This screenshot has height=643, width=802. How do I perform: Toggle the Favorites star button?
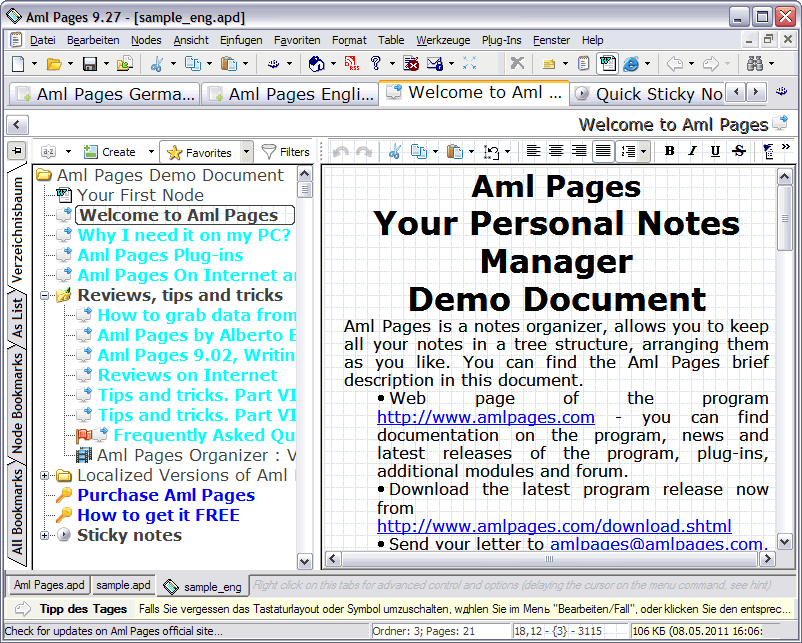(x=200, y=152)
